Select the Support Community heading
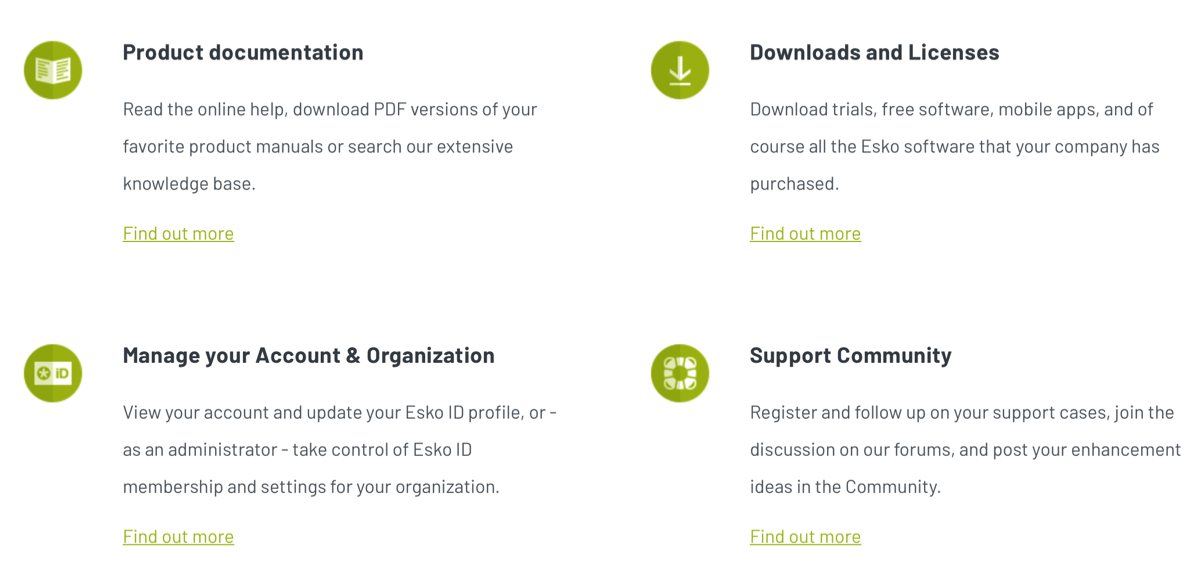The width and height of the screenshot is (1200, 584). point(850,355)
